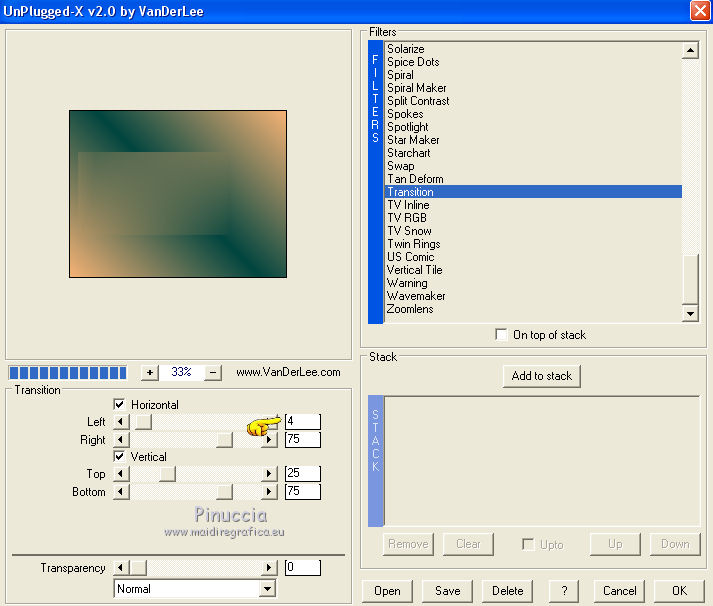This screenshot has height=606, width=713.
Task: Open the Normal blend mode dropdown
Action: [267, 589]
